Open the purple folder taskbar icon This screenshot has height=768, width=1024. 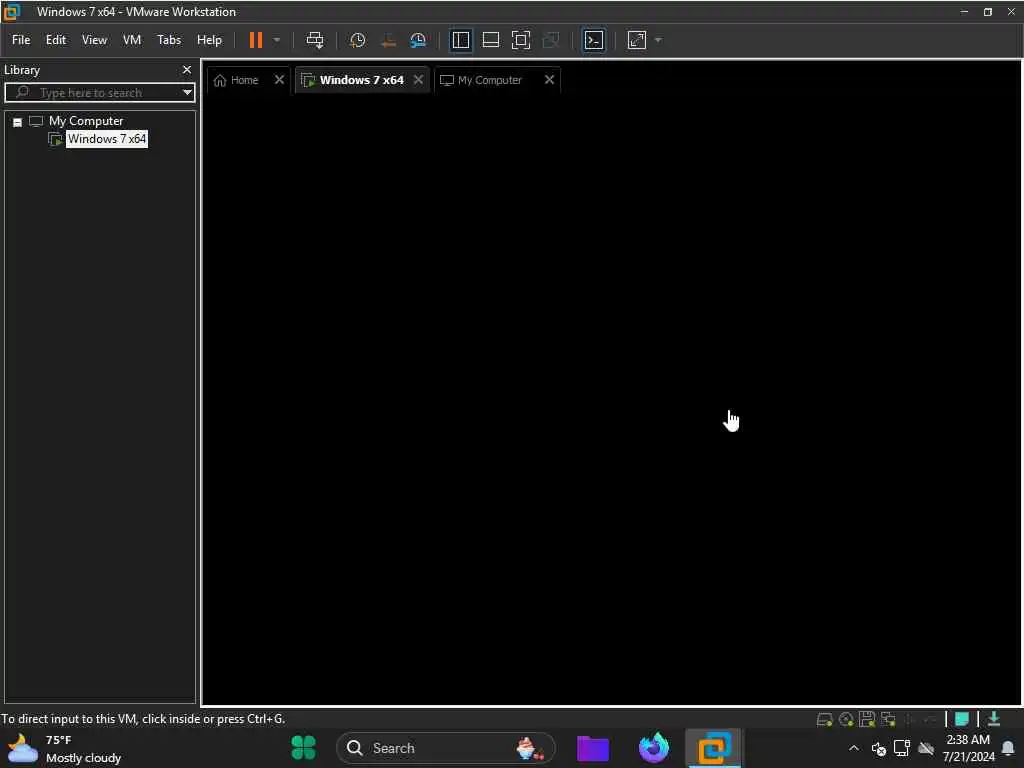(593, 748)
